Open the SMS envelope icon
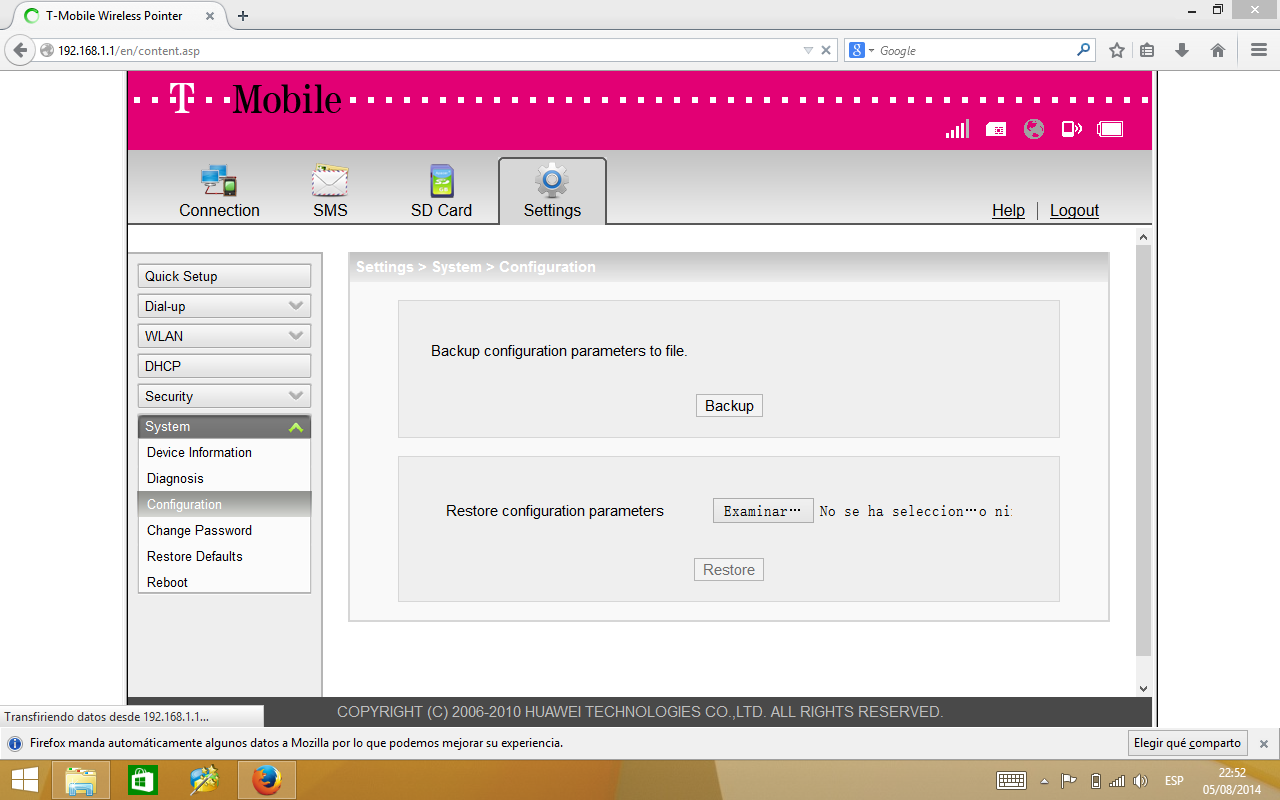 [x=330, y=181]
